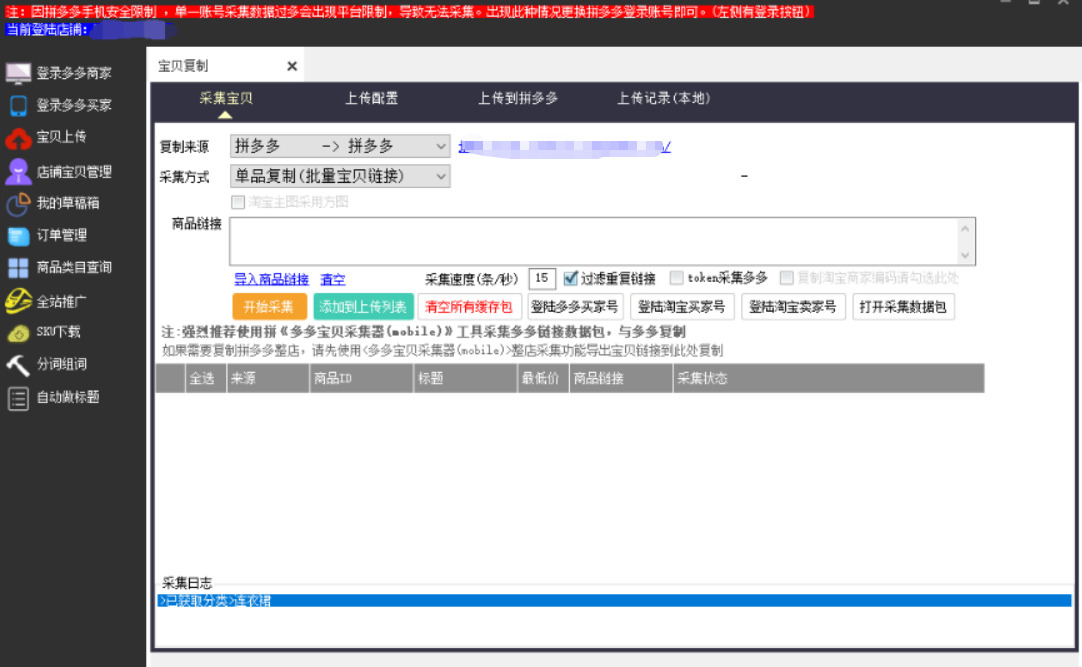Viewport: 1082px width, 667px height.
Task: Close the 宝贝复制 tab
Action: 292,66
